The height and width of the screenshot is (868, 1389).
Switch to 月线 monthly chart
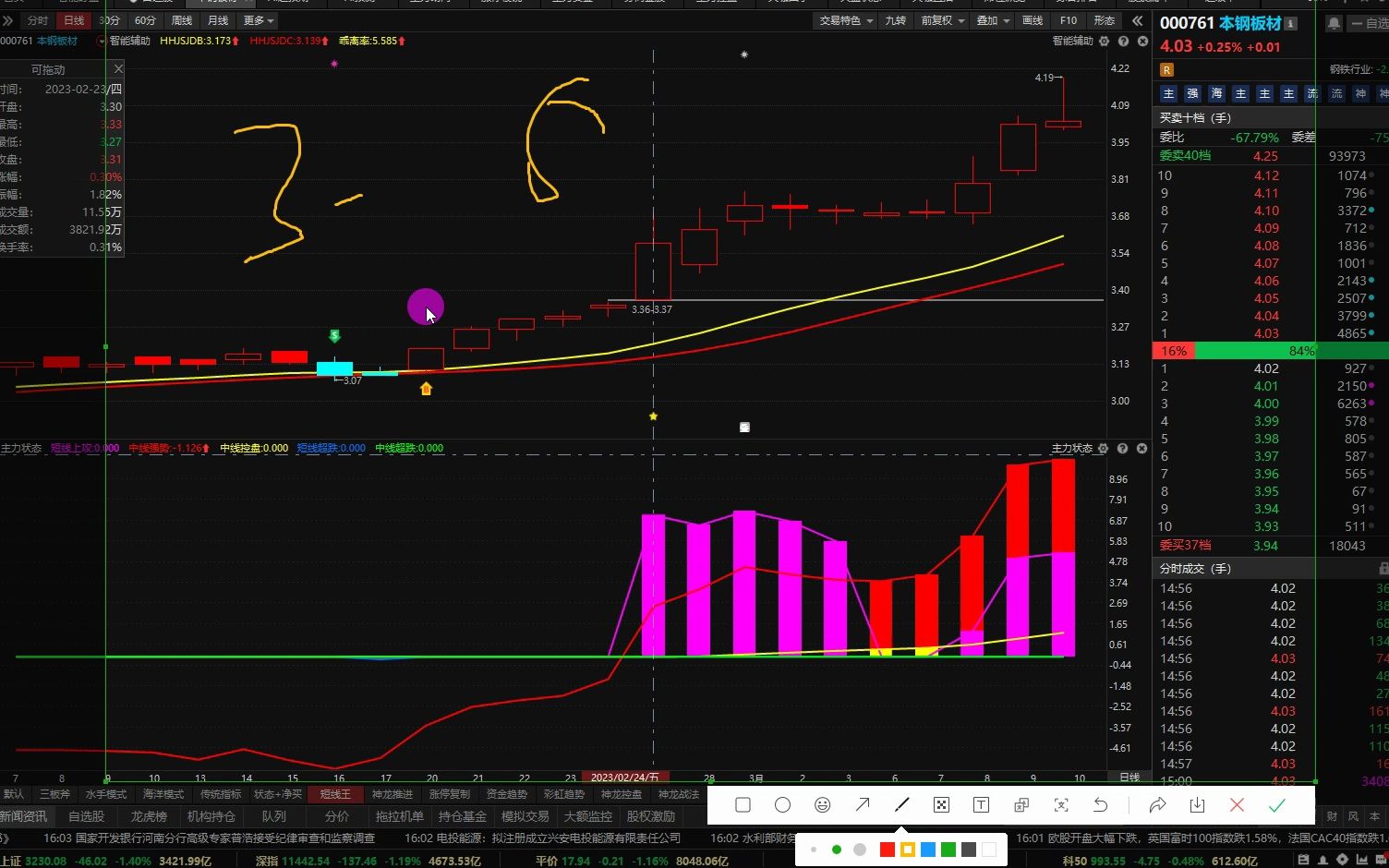tap(218, 20)
